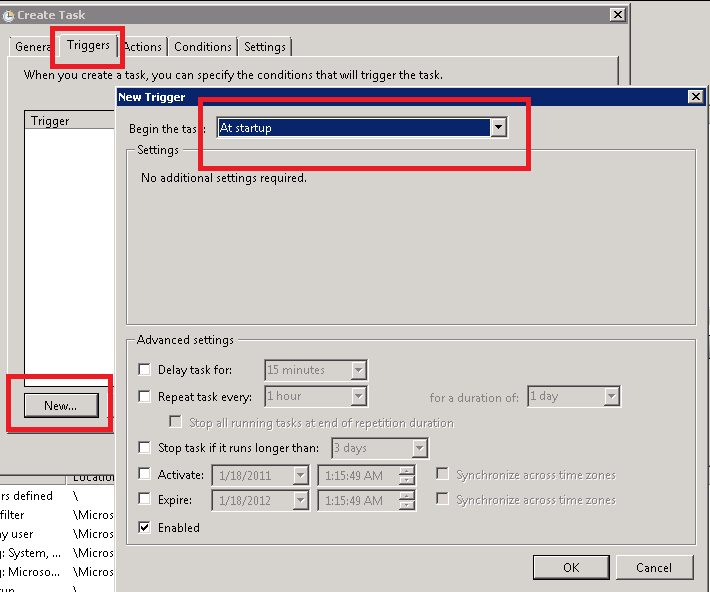Open the Actions tab
This screenshot has height=592, width=710.
point(143,47)
